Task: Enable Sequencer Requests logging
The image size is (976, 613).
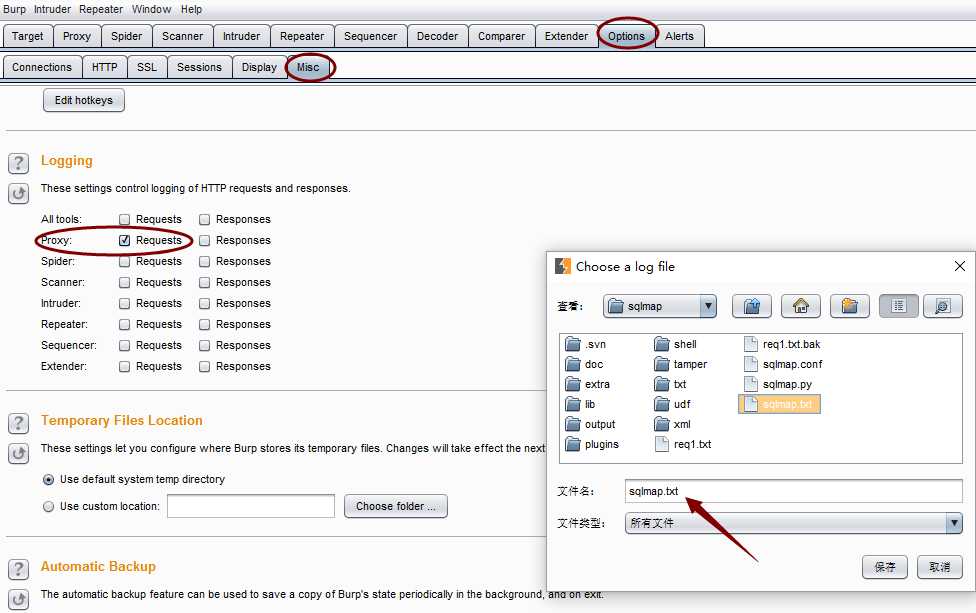Action: (x=124, y=345)
